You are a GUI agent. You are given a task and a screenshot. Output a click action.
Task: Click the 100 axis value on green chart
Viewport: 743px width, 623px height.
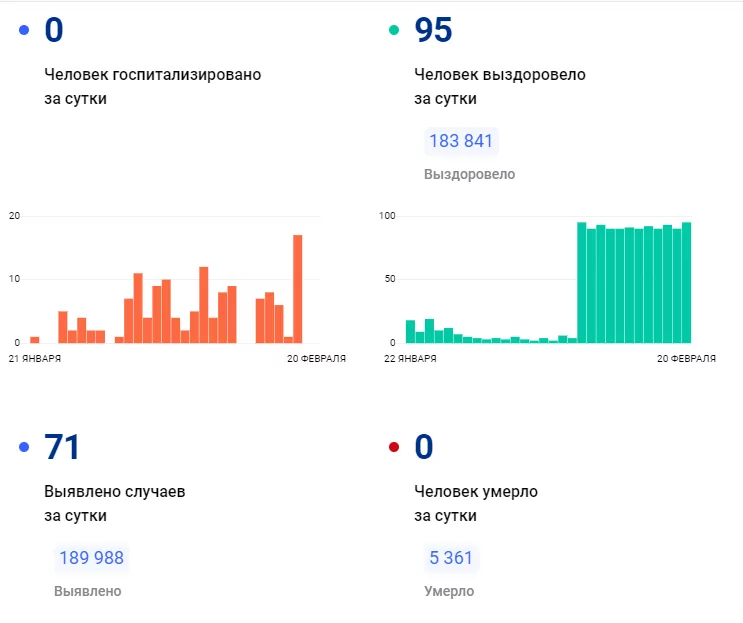tap(387, 216)
